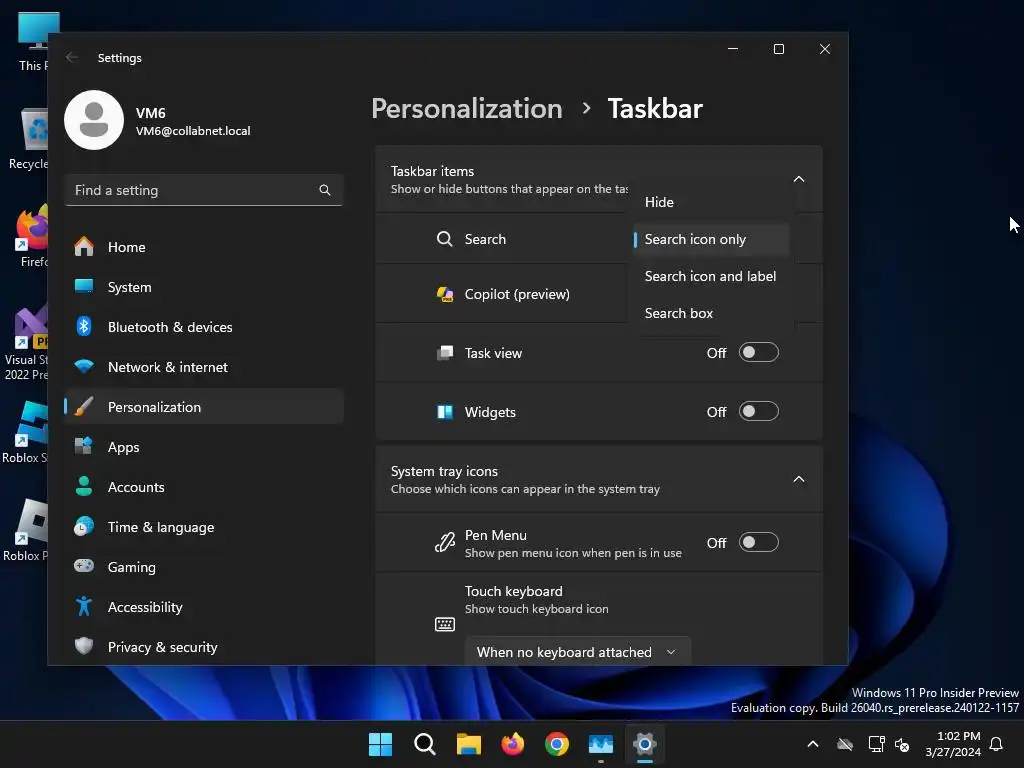Click the network display tray icon
This screenshot has width=1024, height=768.
pos(876,744)
